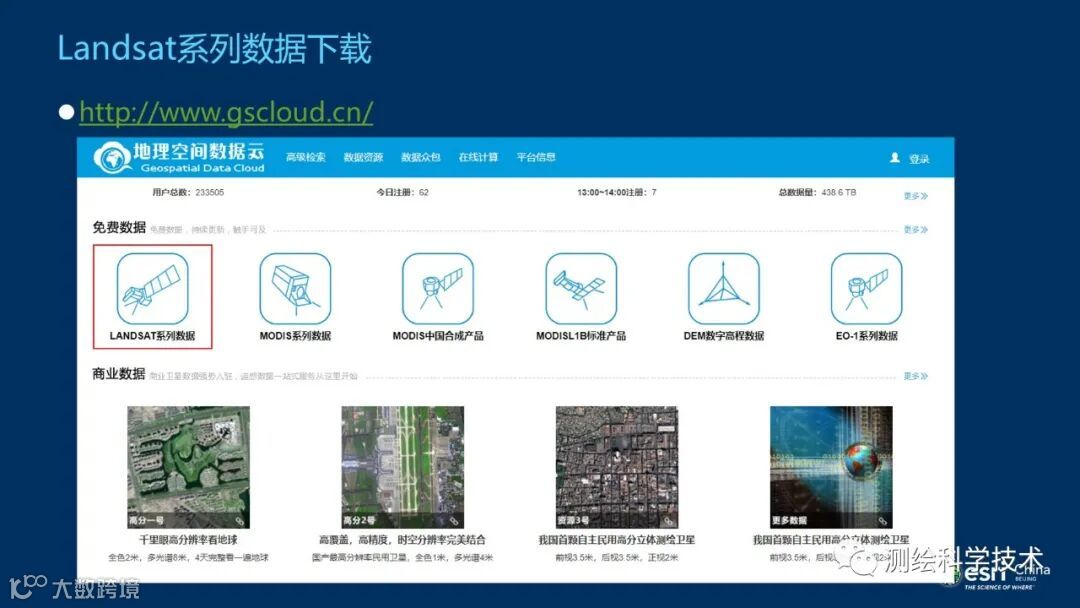1080x608 pixels.
Task: Select the MODIS series satellite icon
Action: pos(295,289)
